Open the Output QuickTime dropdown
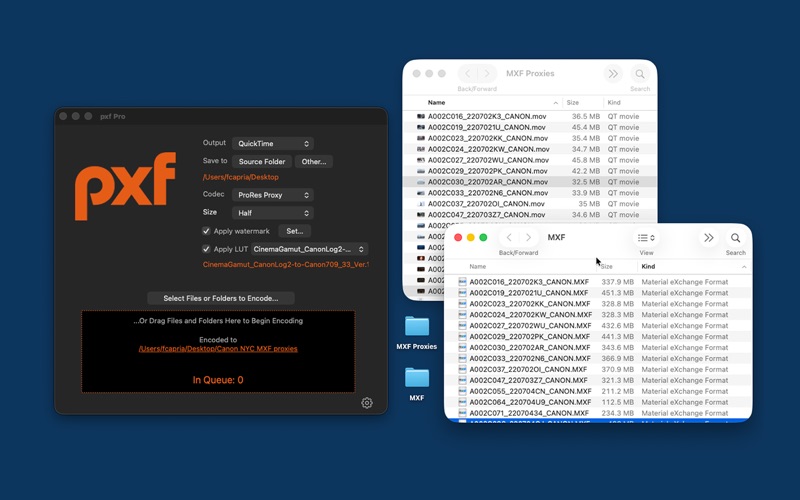Viewport: 800px width, 500px height. (273, 144)
